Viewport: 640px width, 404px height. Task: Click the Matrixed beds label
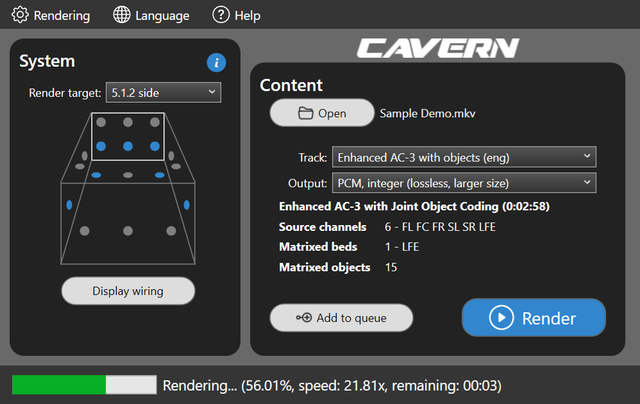[x=318, y=247]
